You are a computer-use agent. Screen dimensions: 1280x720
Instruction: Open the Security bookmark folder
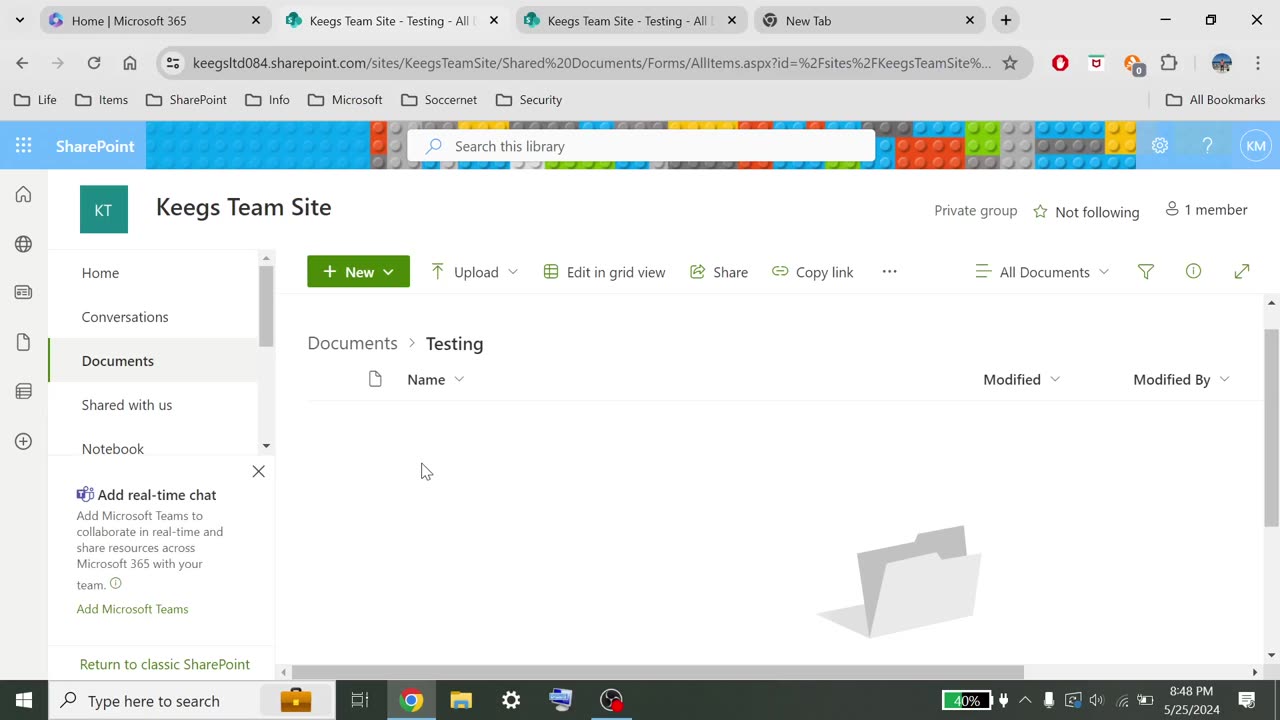click(x=529, y=100)
